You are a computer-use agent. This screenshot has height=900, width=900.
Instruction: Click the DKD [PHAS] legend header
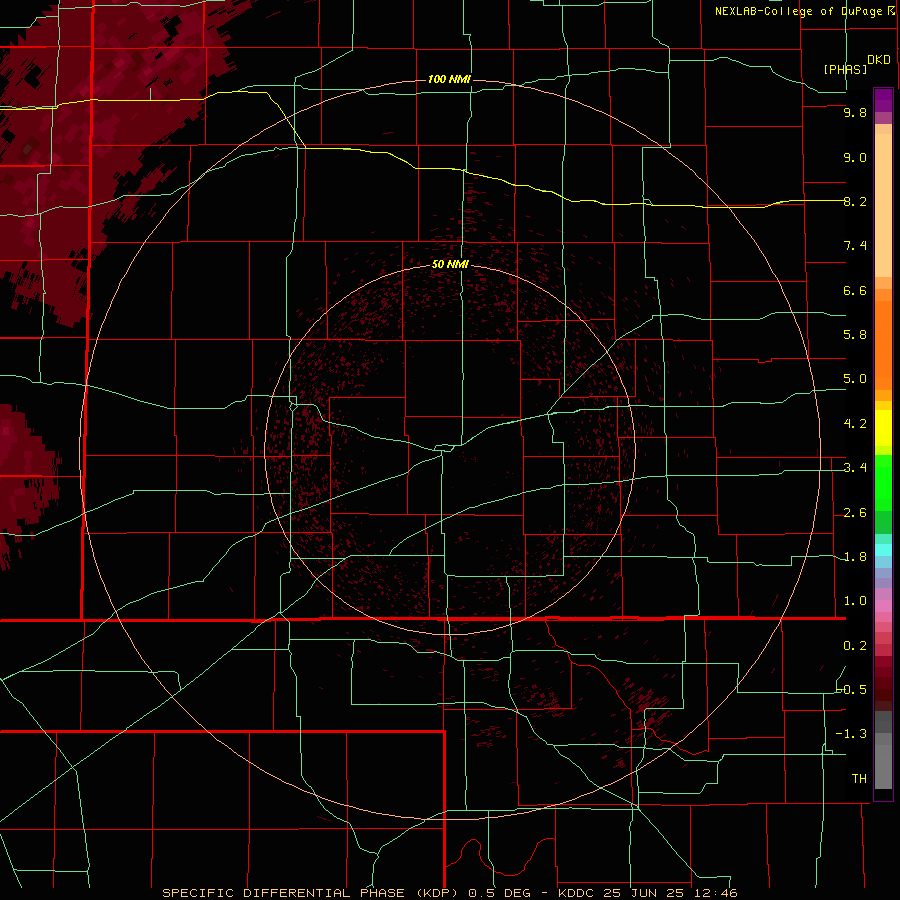[856, 64]
